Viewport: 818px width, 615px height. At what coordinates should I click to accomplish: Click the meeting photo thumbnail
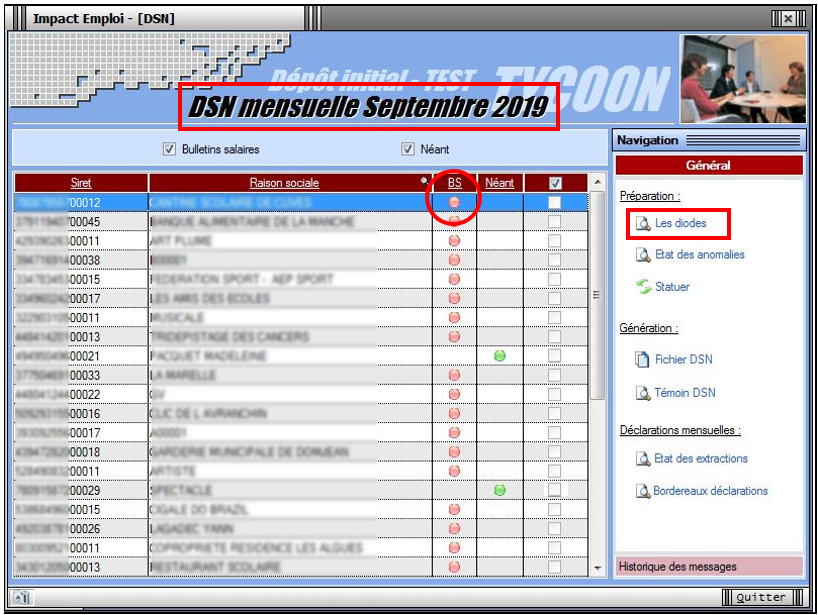pyautogui.click(x=743, y=79)
